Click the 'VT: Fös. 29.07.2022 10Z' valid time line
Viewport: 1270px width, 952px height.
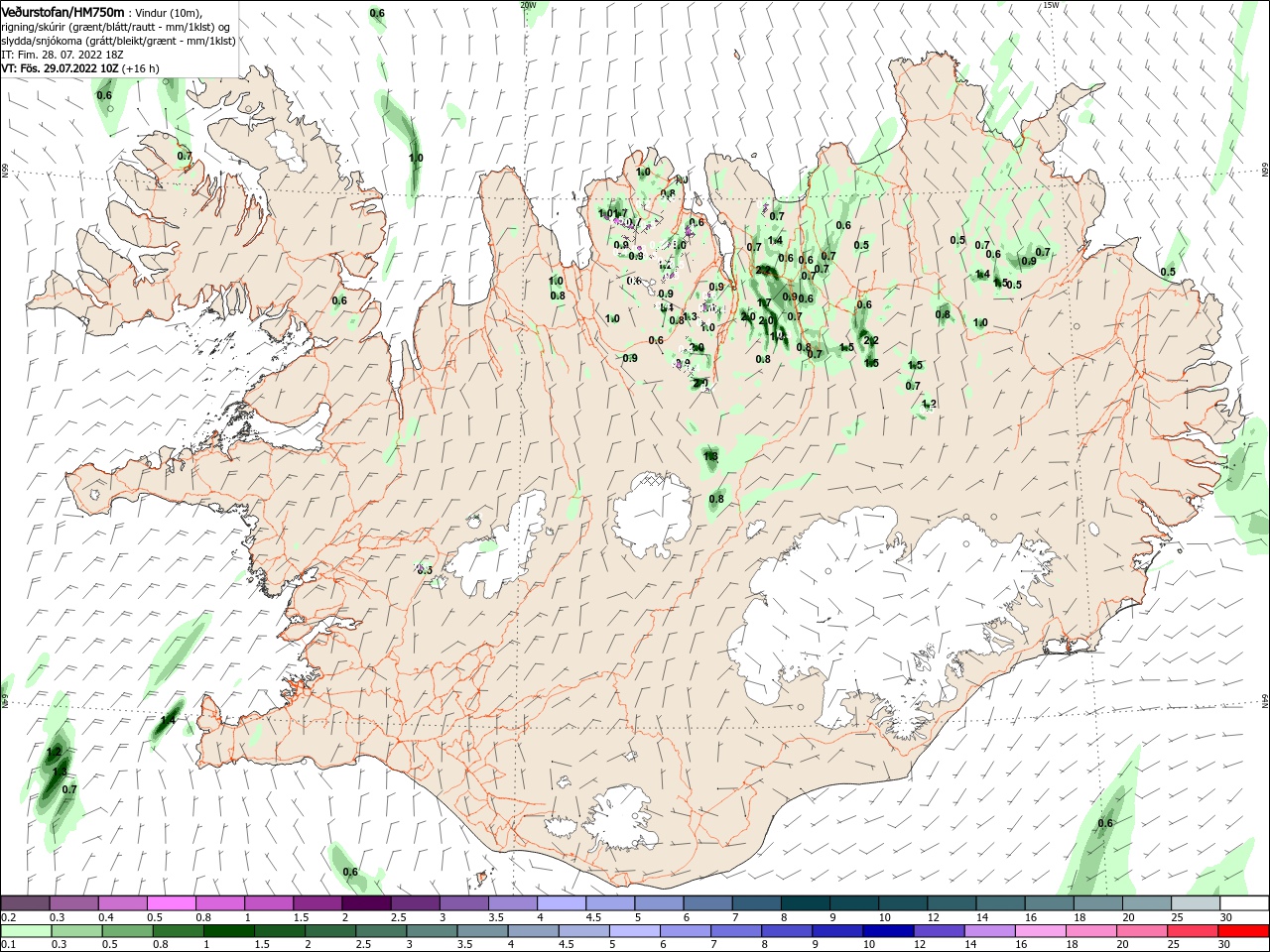(61, 68)
